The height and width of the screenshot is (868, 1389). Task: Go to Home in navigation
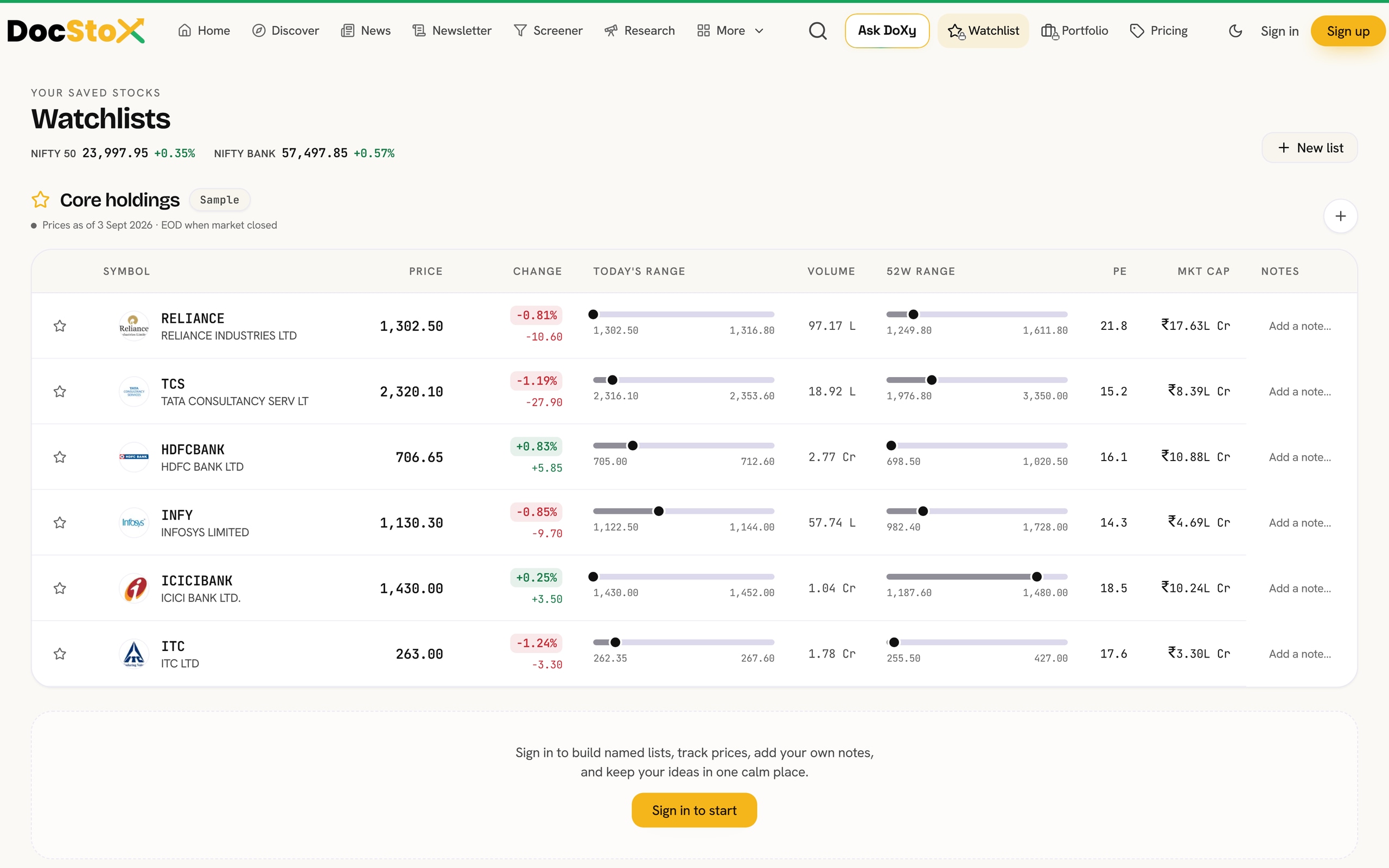tap(204, 31)
